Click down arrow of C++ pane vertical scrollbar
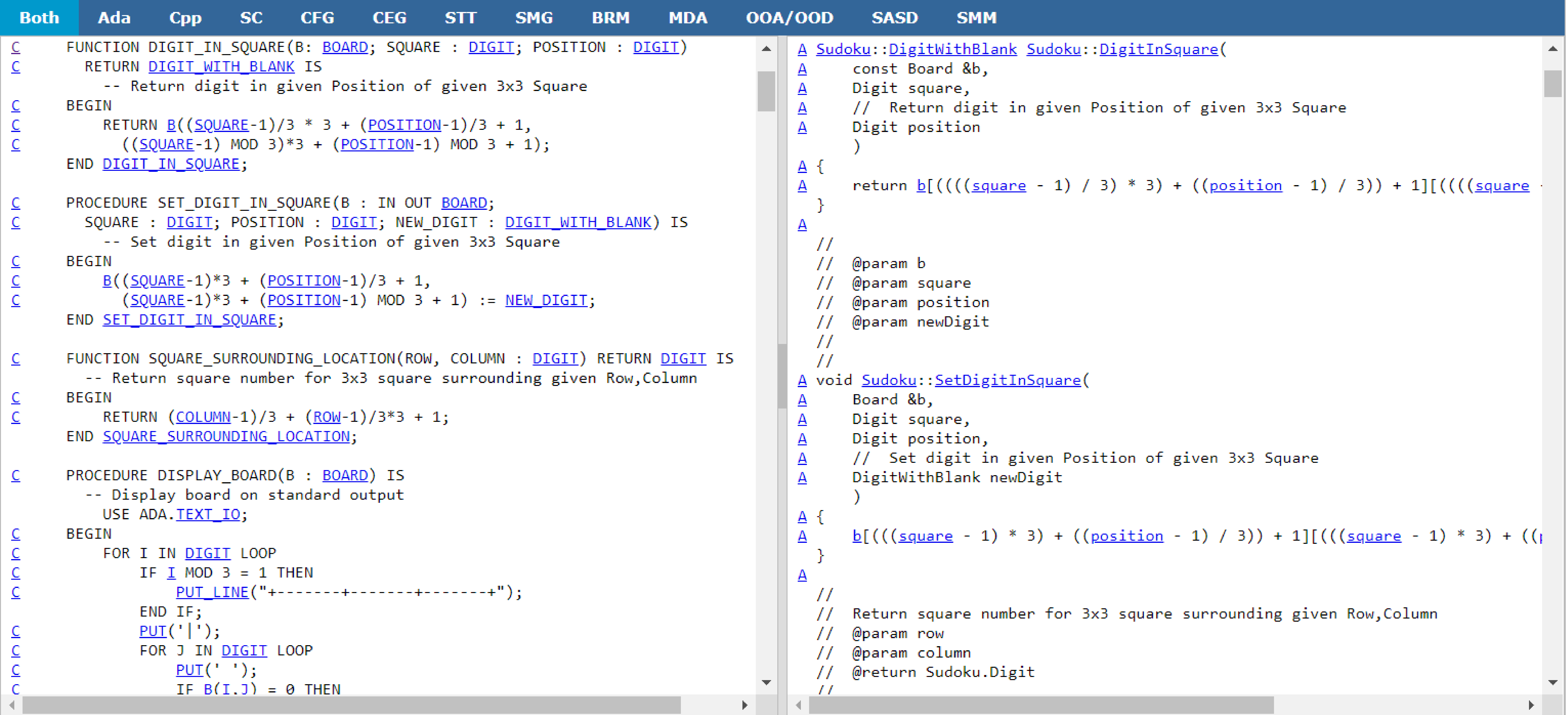Viewport: 1568px width, 715px height. coord(1553,683)
